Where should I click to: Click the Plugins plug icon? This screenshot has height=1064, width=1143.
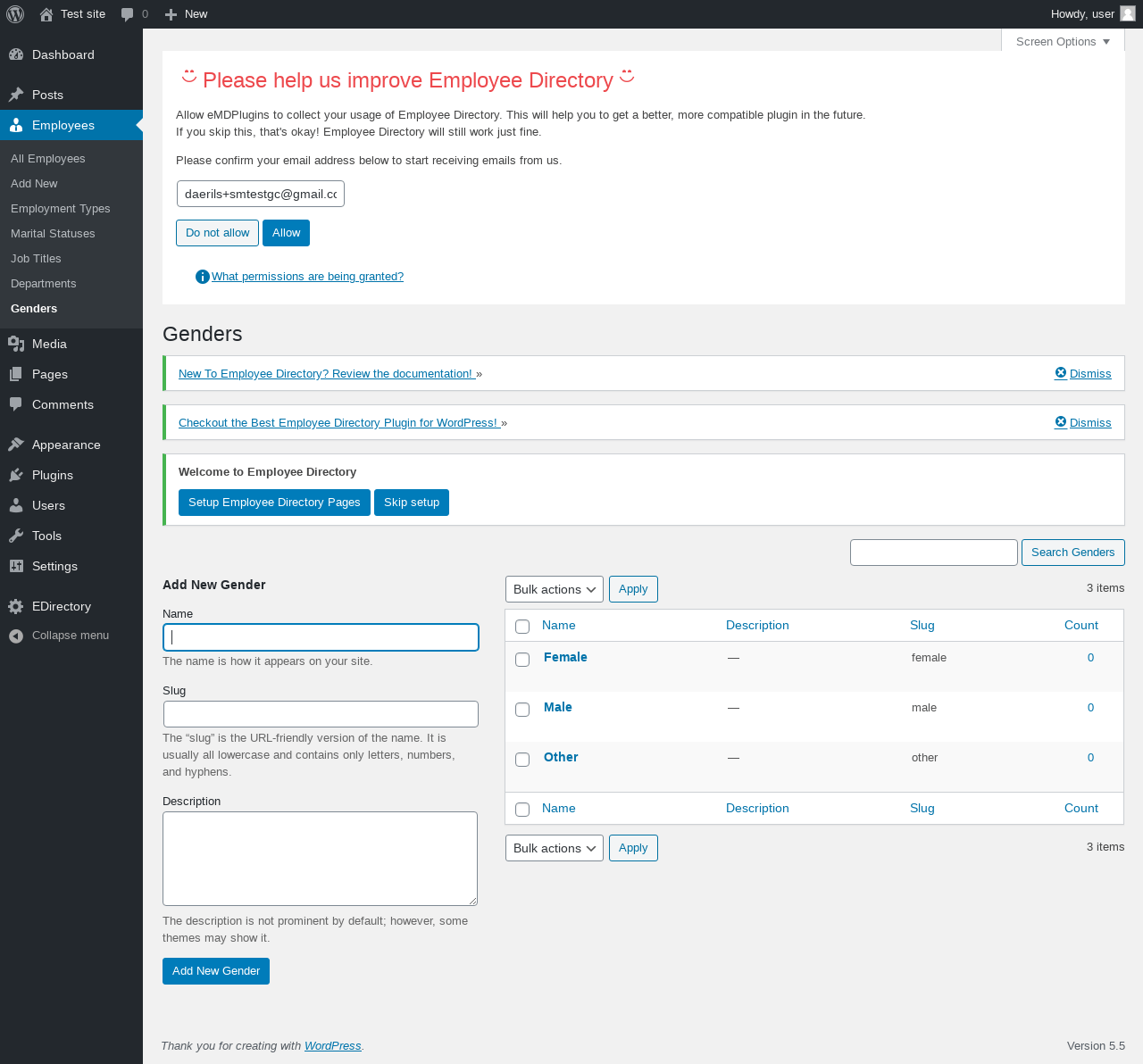tap(16, 475)
